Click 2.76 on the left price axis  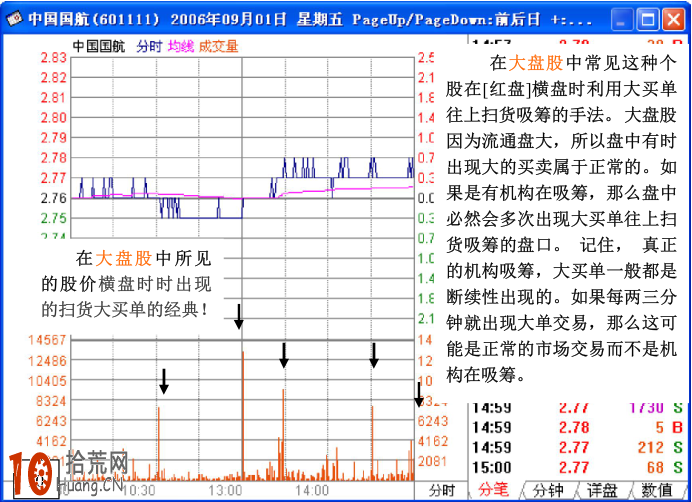coord(53,198)
